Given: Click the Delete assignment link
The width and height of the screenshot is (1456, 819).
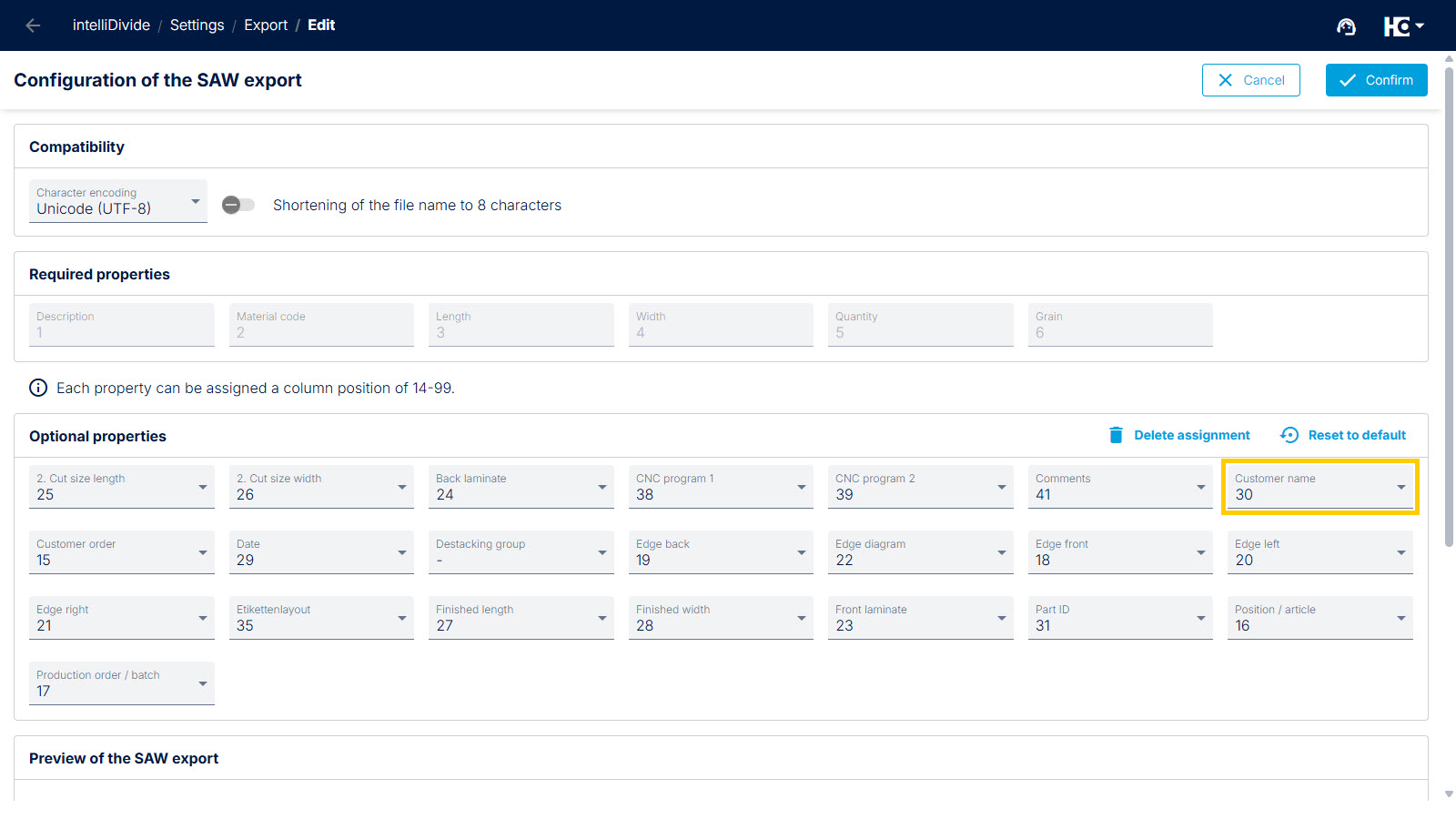Looking at the screenshot, I should (x=1191, y=435).
